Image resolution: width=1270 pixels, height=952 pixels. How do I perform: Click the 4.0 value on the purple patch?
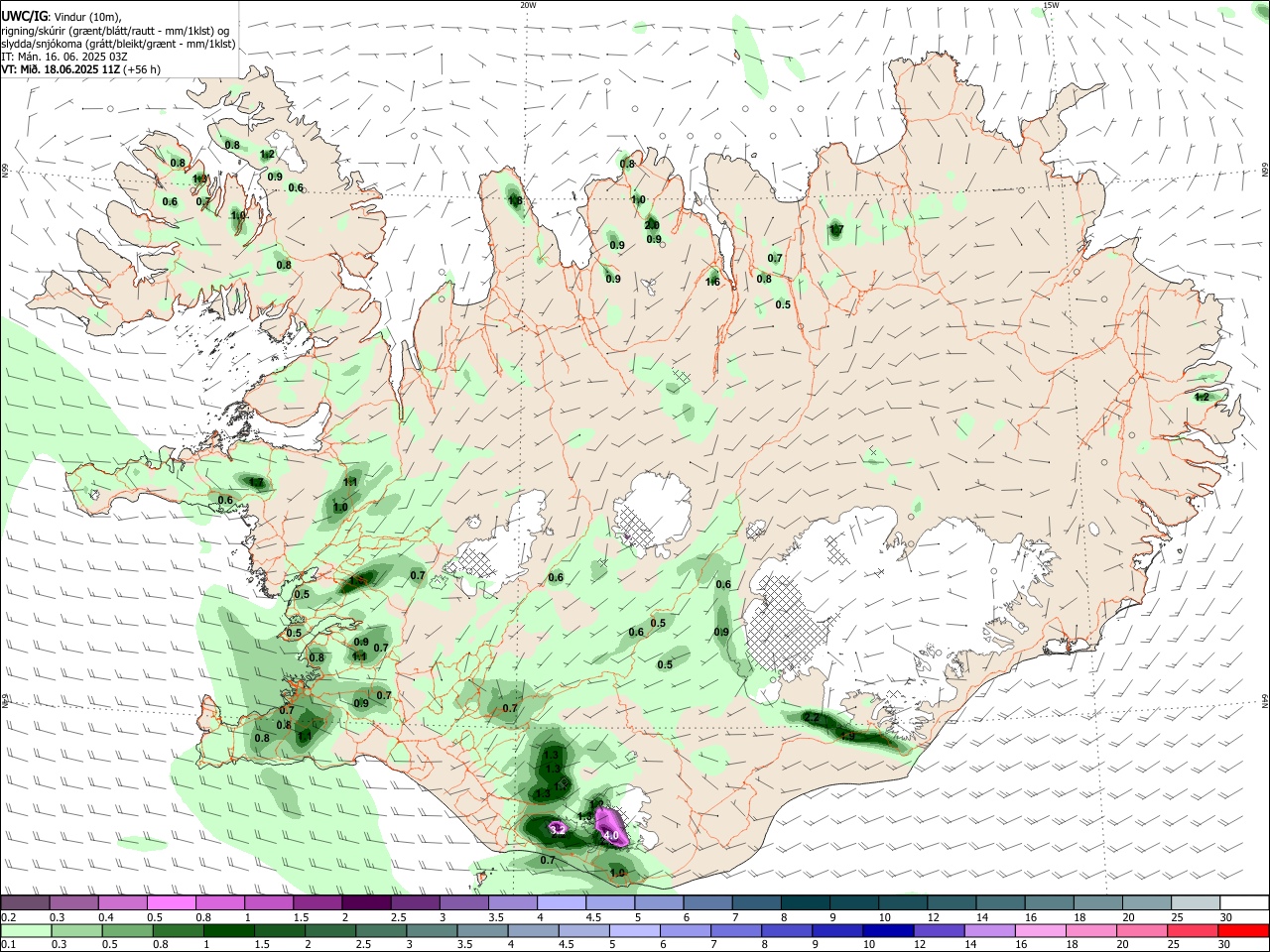pos(611,837)
